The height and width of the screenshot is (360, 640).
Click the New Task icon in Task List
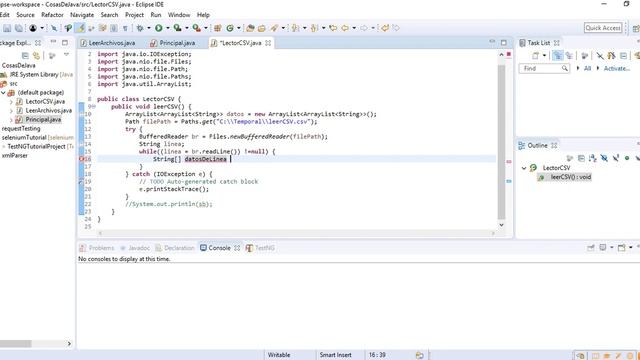pyautogui.click(x=535, y=56)
